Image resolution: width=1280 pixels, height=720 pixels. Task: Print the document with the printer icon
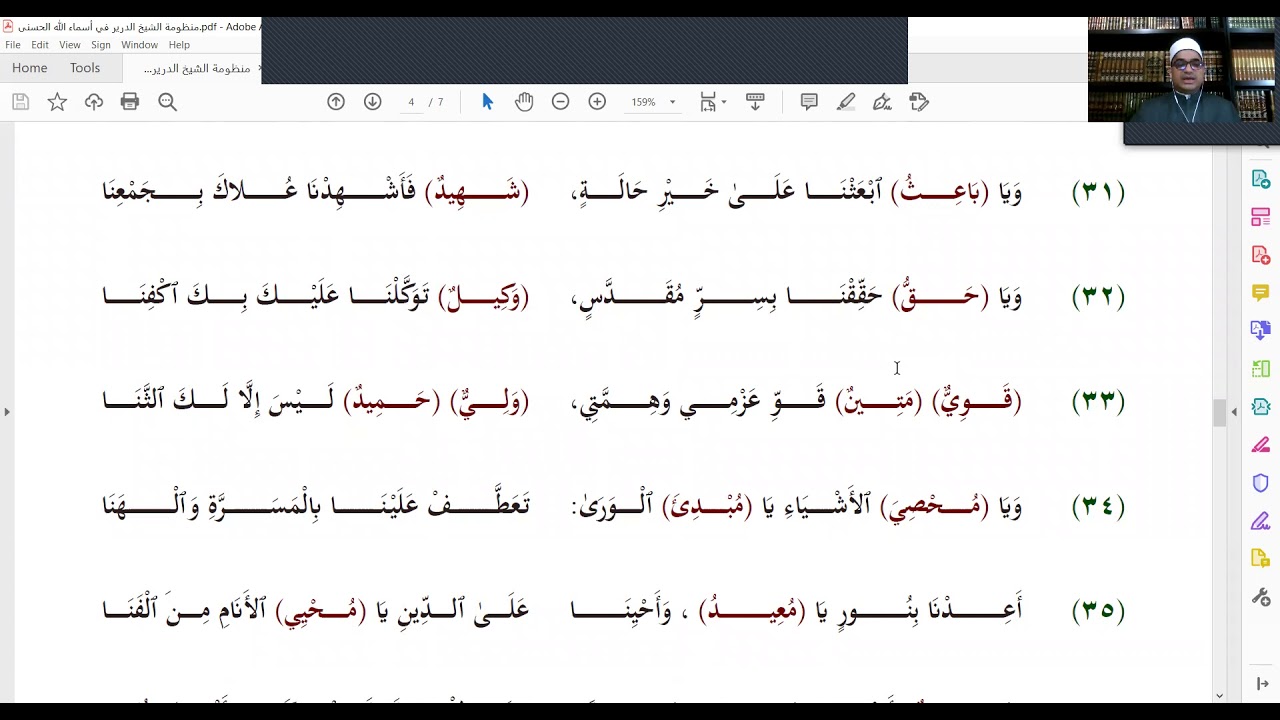click(x=130, y=102)
